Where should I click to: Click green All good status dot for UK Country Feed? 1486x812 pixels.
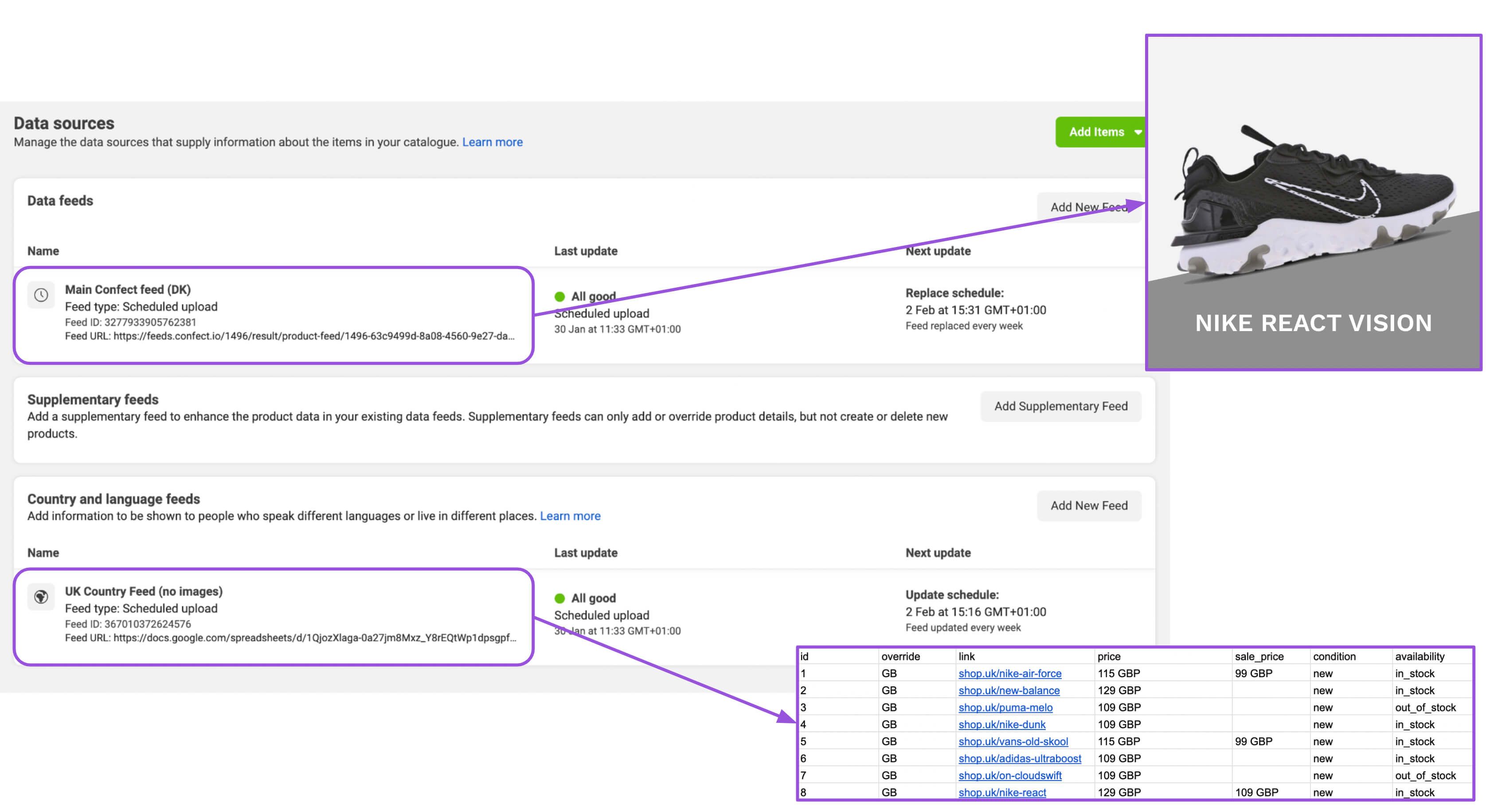point(559,598)
